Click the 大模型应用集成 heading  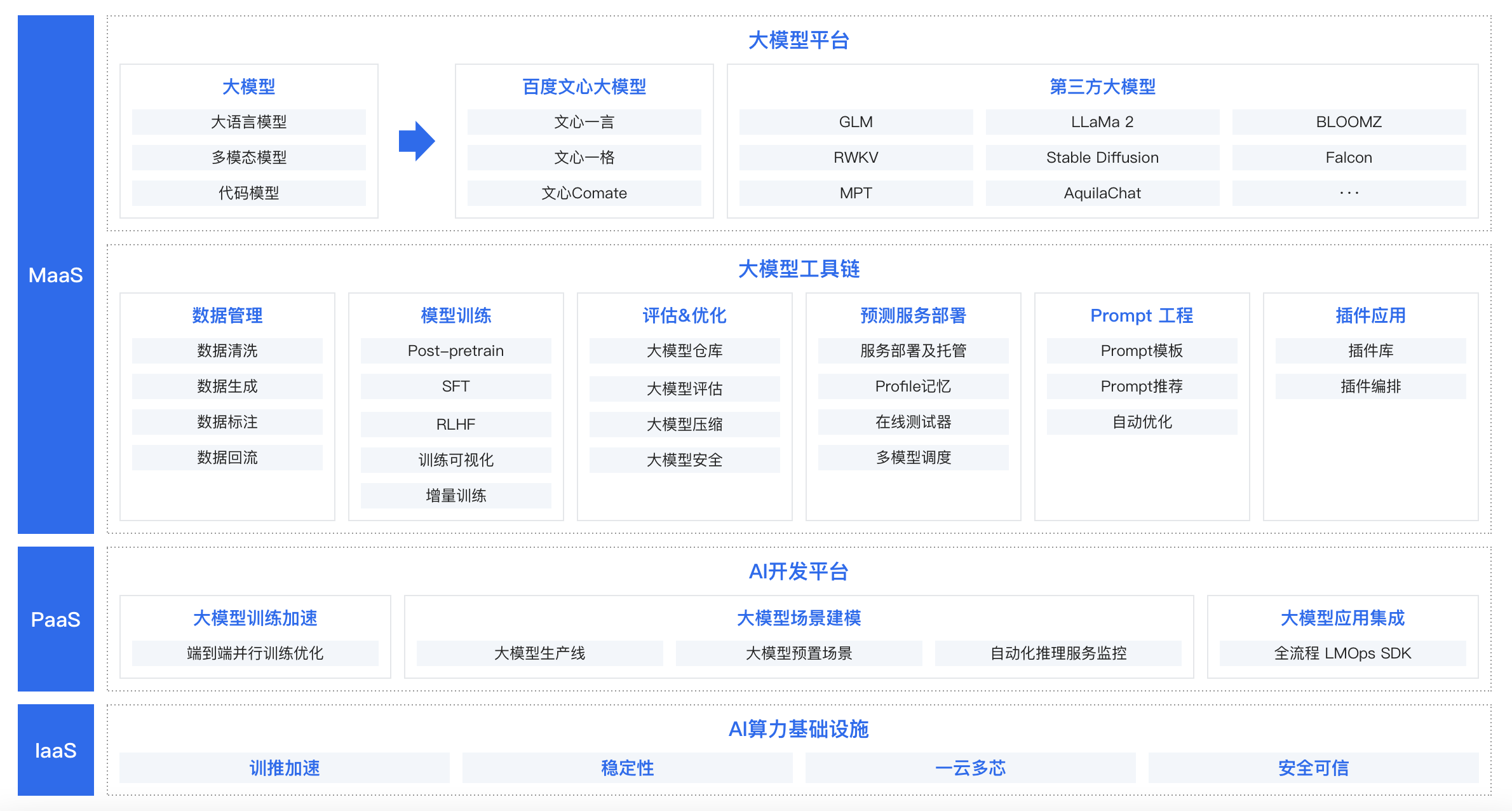(1343, 618)
